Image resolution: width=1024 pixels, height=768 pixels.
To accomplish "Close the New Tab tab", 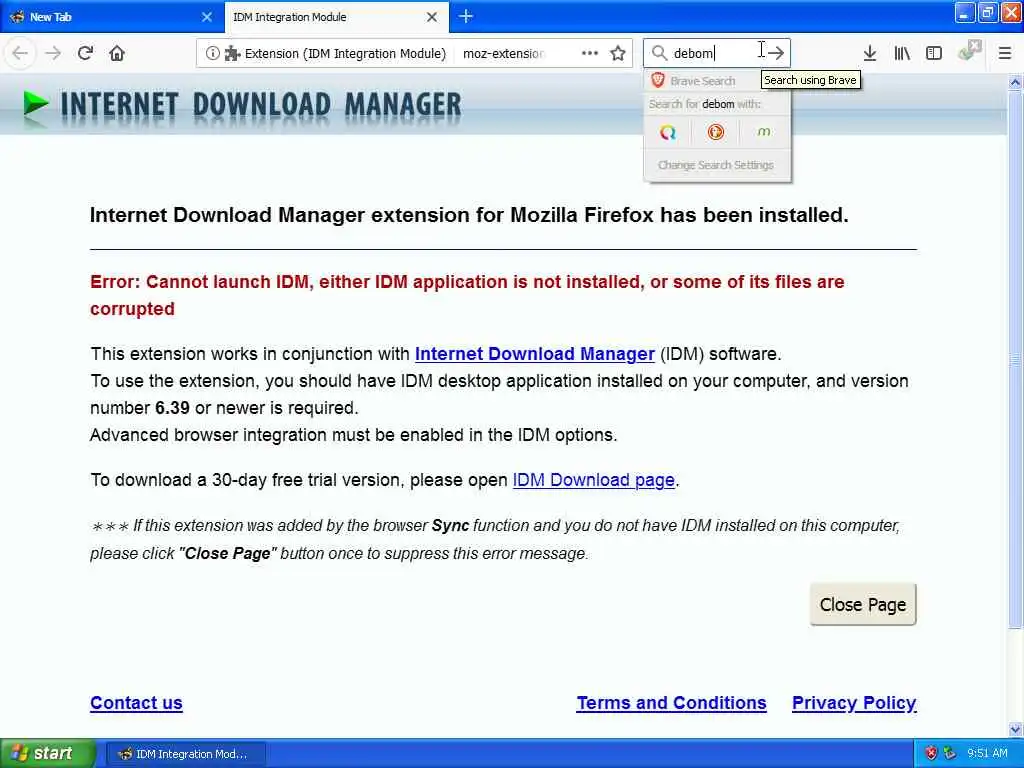I will point(207,17).
